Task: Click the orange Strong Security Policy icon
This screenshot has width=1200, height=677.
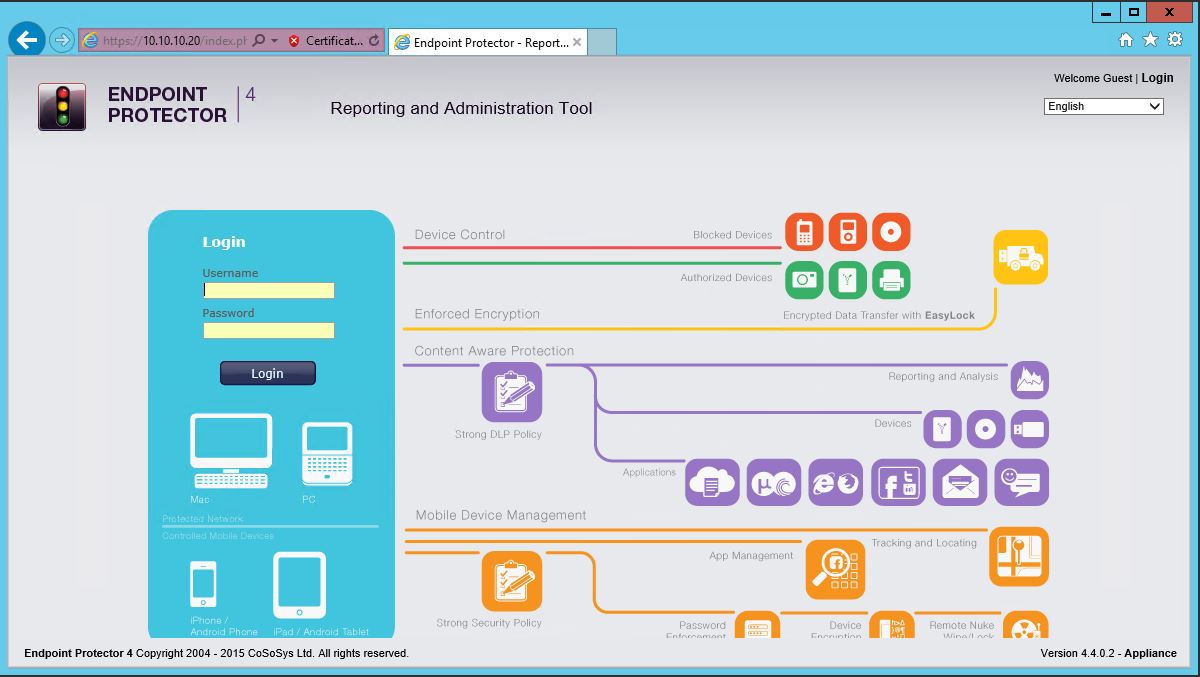Action: tap(512, 581)
